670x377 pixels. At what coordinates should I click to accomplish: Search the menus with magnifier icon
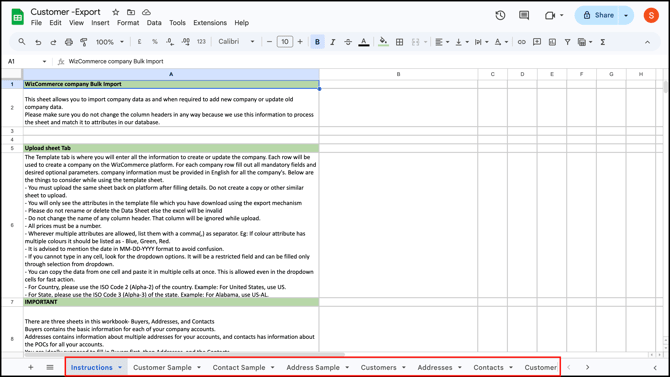tap(21, 41)
